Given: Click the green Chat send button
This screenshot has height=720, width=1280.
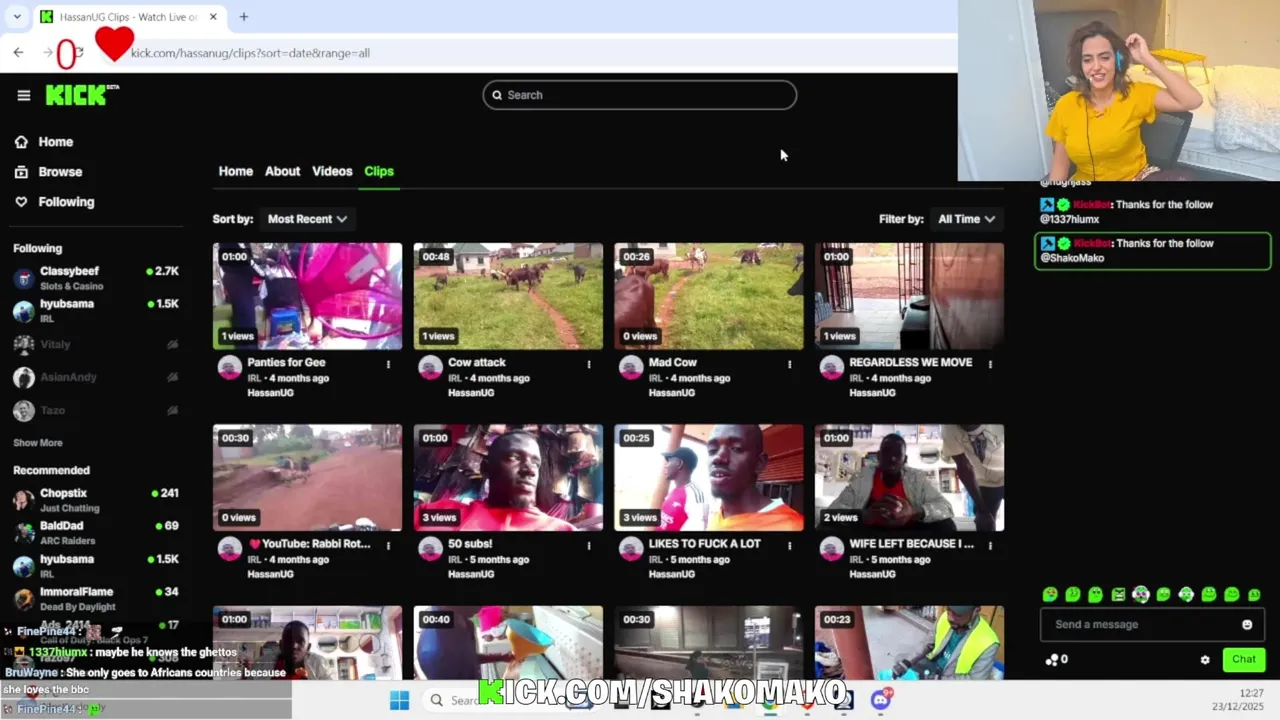Looking at the screenshot, I should [1244, 659].
